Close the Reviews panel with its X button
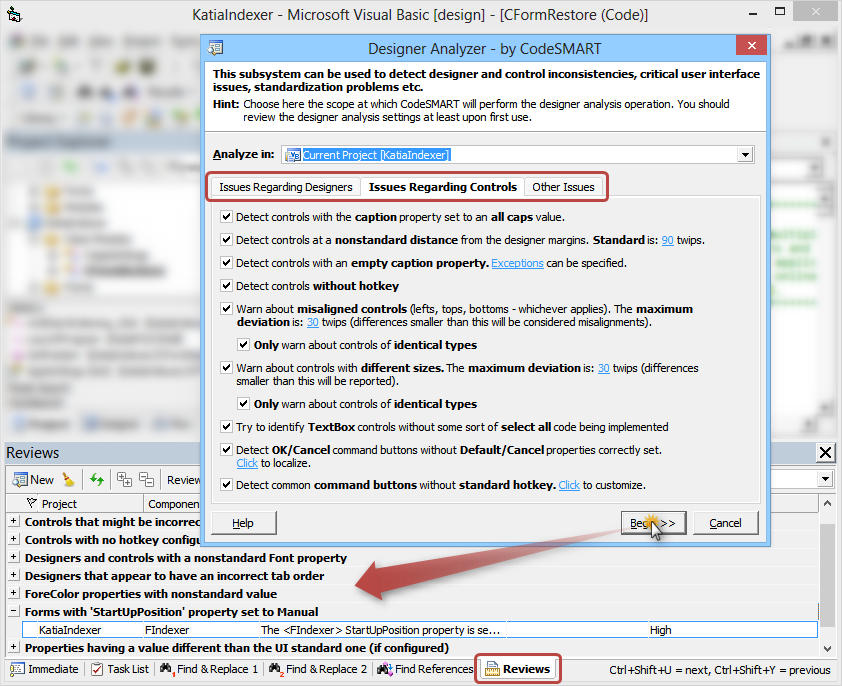This screenshot has height=686, width=842. [x=825, y=453]
